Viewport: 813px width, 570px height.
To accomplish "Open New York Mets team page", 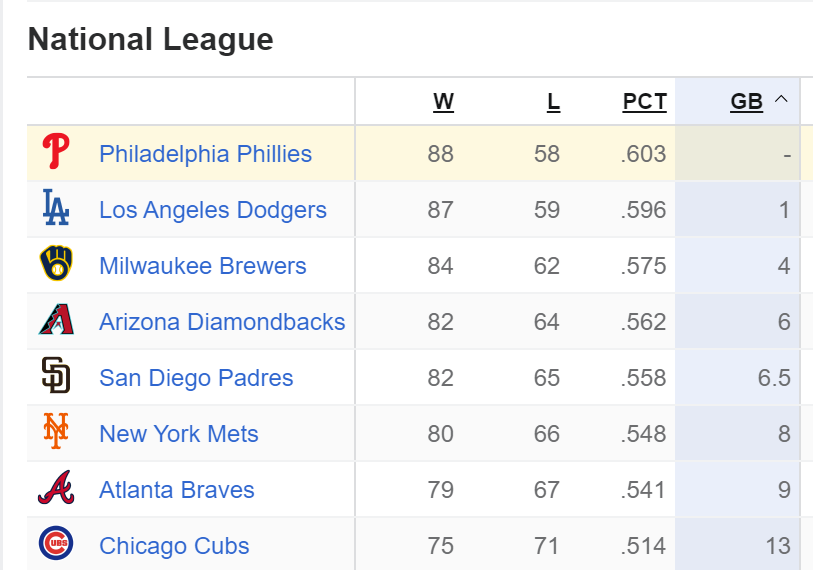I will pyautogui.click(x=179, y=434).
